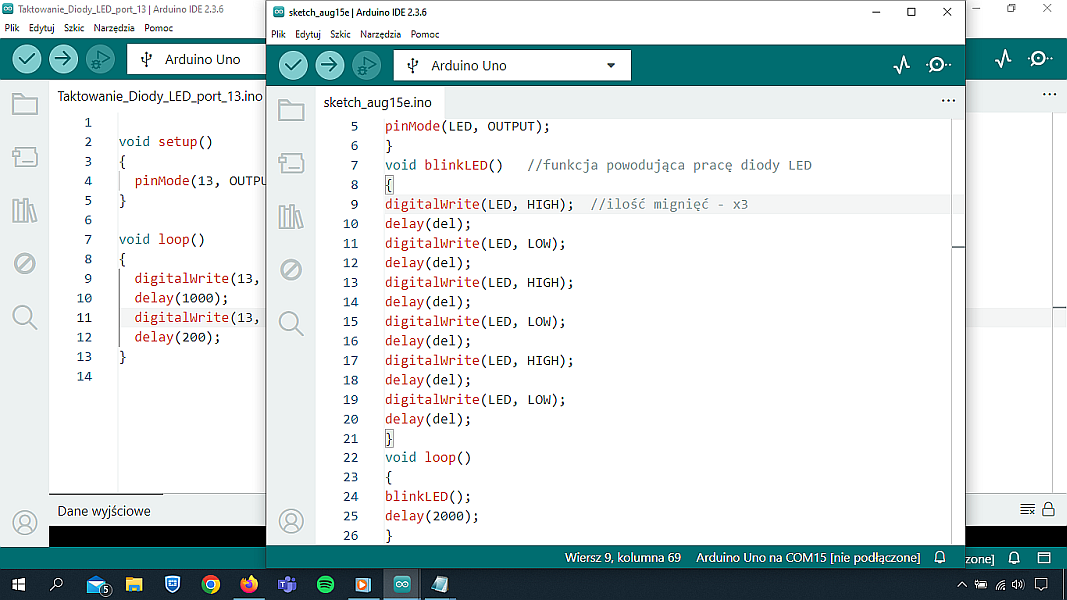Screen dimensions: 1067x600
Task: Open Plik menu in Taktowanie_Diody window
Action: click(x=12, y=28)
